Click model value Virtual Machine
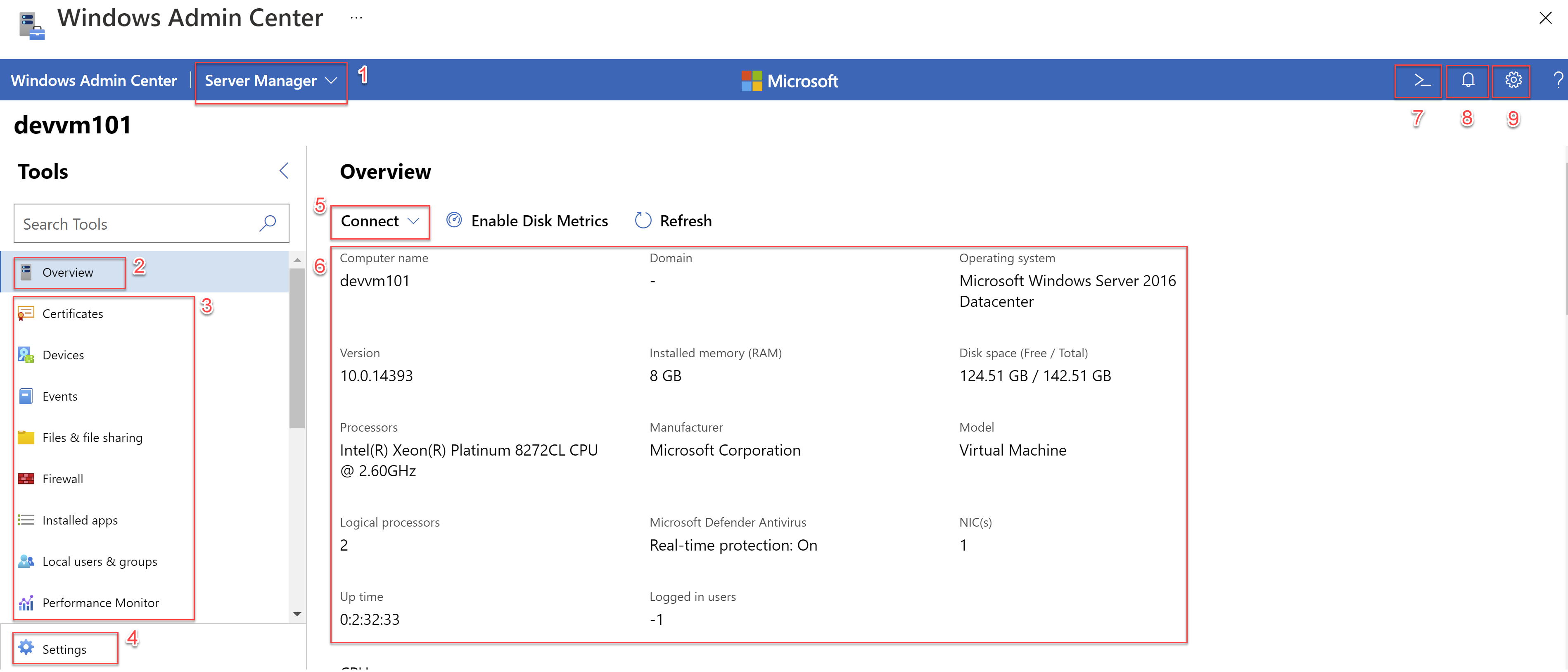Viewport: 1568px width, 672px height. click(x=1013, y=450)
